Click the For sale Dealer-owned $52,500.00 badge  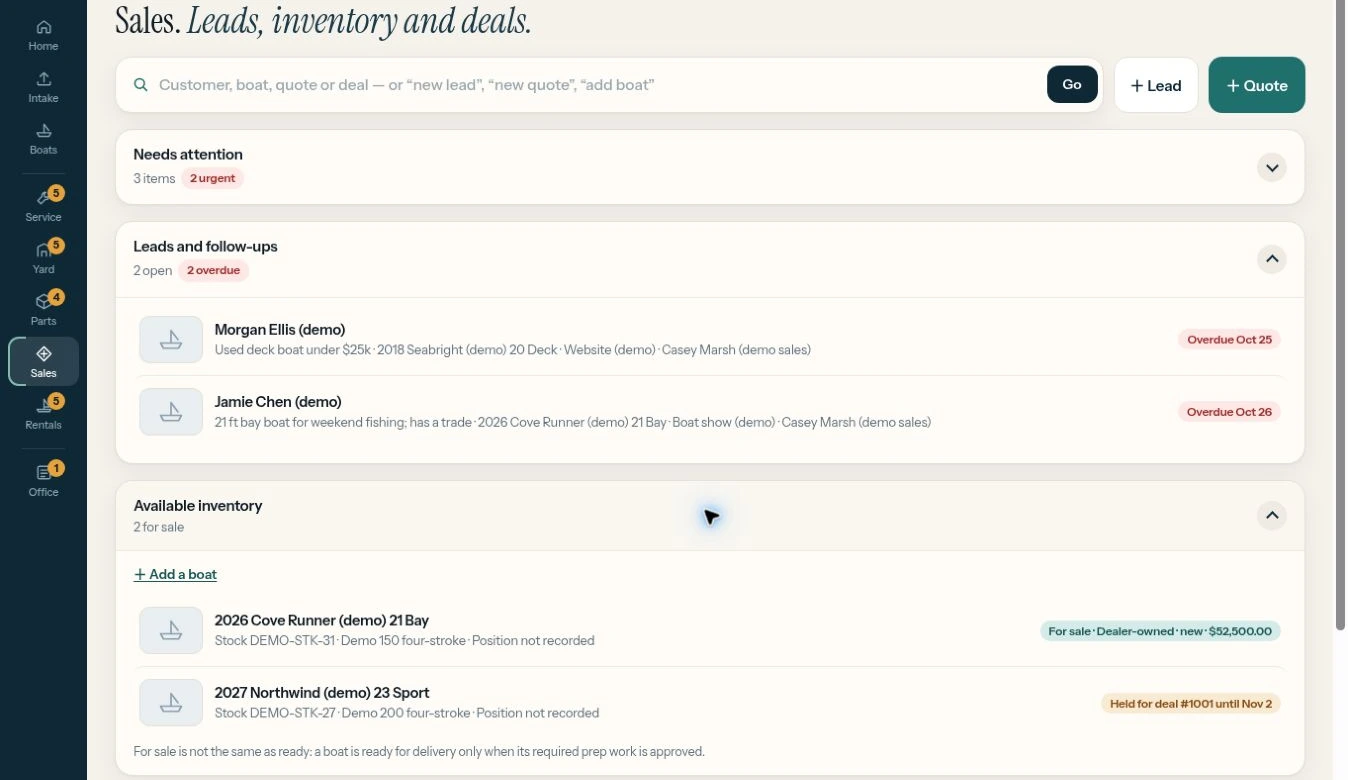[1160, 631]
